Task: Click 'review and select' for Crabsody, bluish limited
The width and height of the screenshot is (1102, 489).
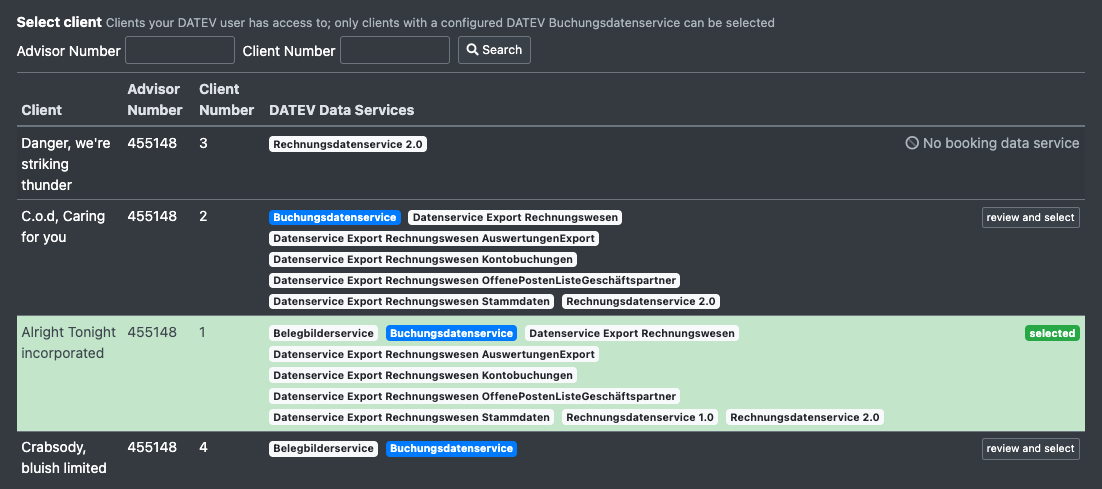Action: (x=1030, y=449)
